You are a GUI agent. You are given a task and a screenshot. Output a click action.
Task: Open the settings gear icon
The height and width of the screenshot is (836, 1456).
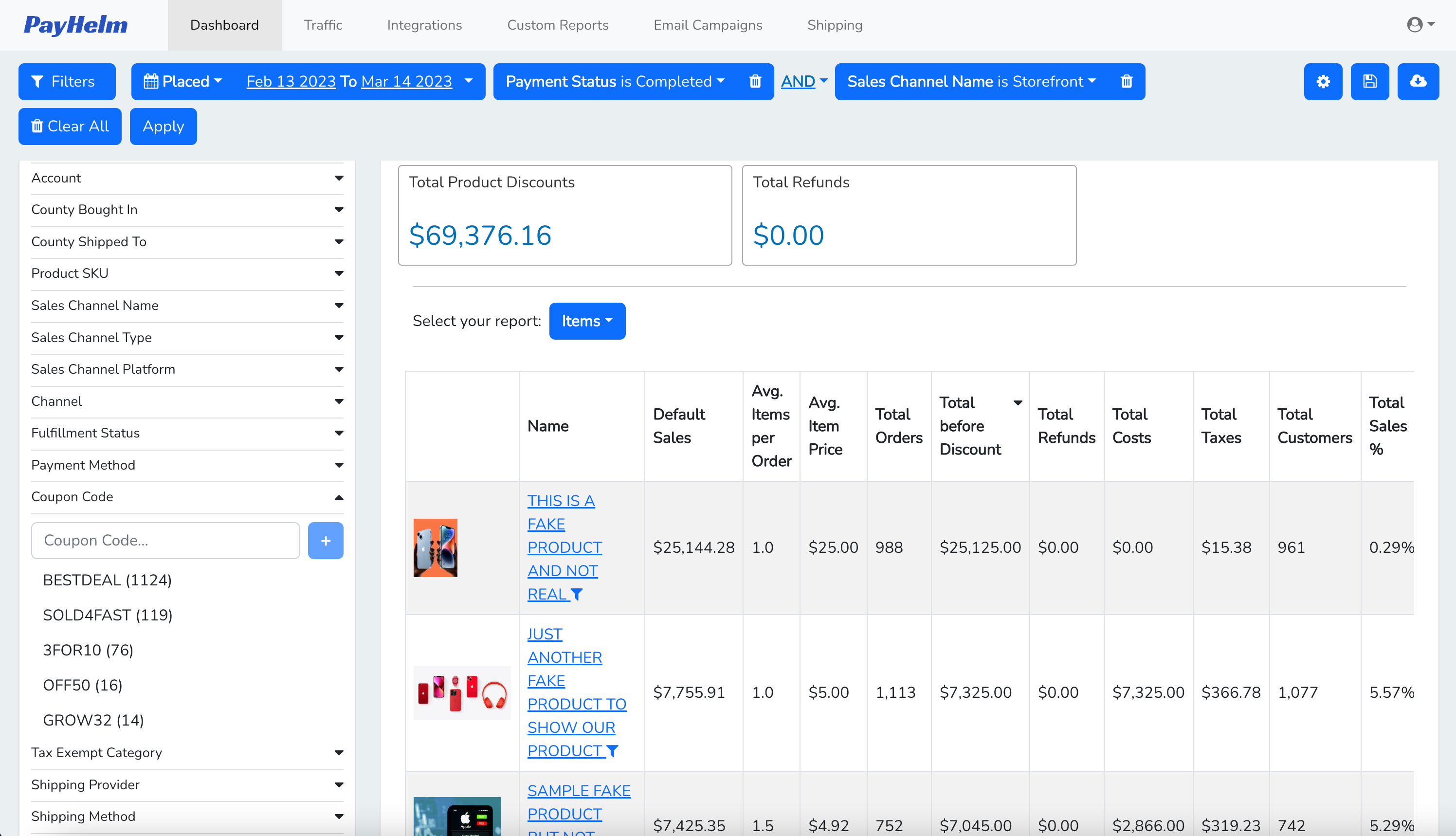point(1322,82)
